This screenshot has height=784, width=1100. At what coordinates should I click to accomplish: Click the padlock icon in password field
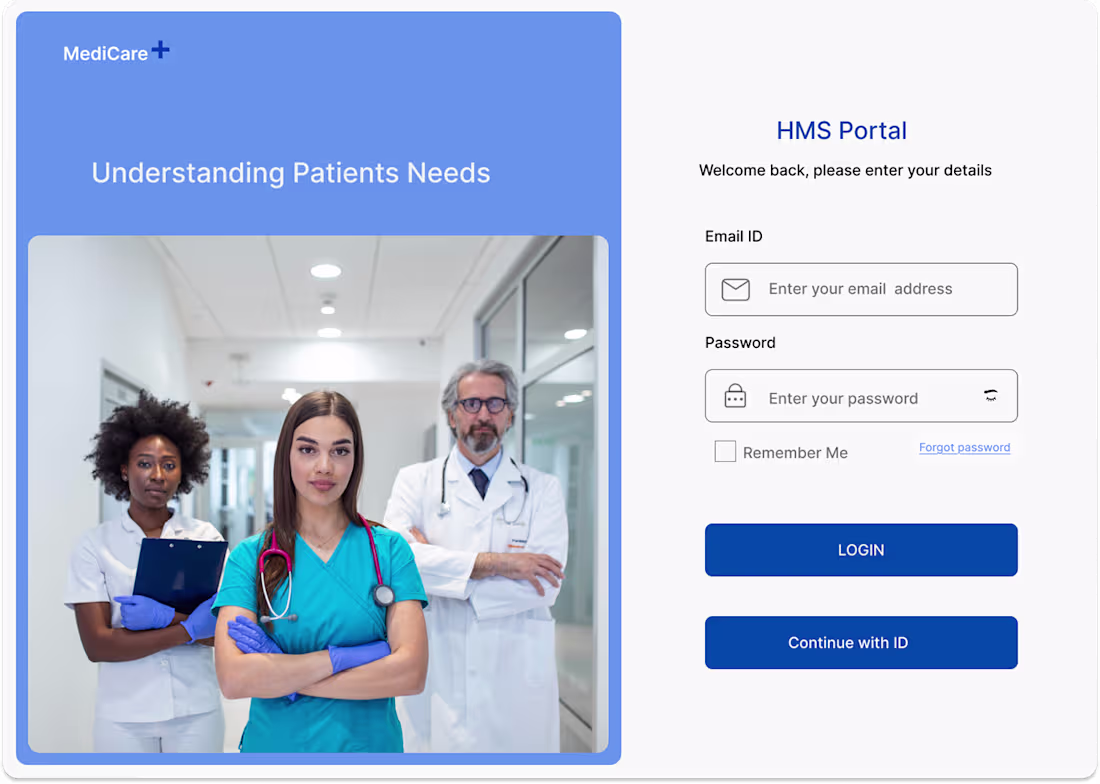click(x=734, y=395)
